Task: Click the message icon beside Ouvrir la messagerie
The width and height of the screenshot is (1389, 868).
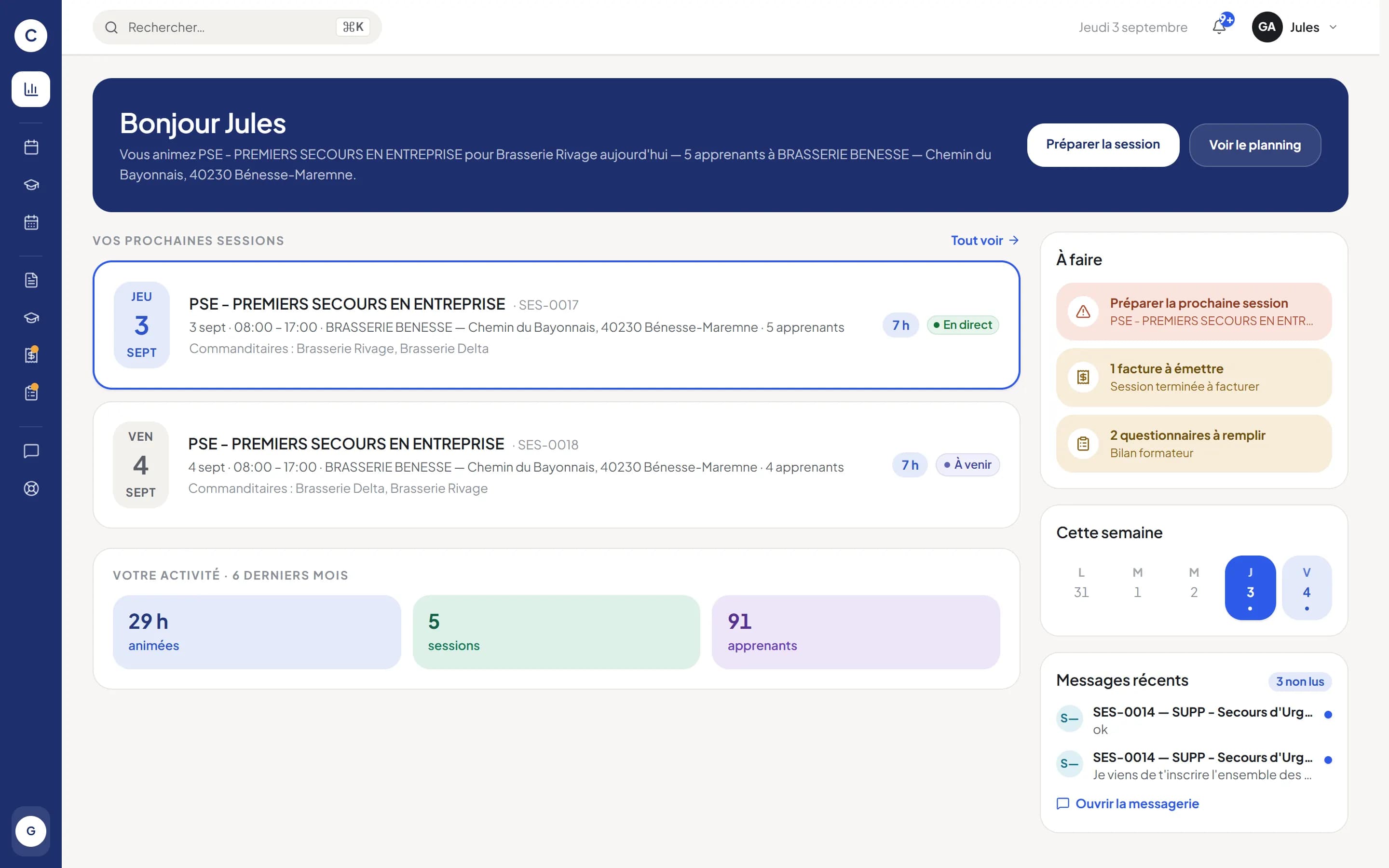Action: (1062, 804)
